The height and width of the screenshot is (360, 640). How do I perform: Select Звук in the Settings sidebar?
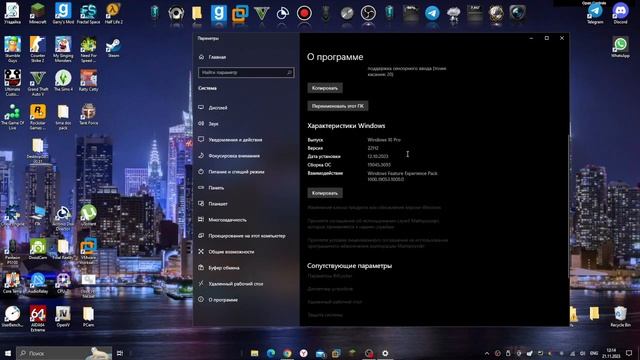pyautogui.click(x=213, y=124)
